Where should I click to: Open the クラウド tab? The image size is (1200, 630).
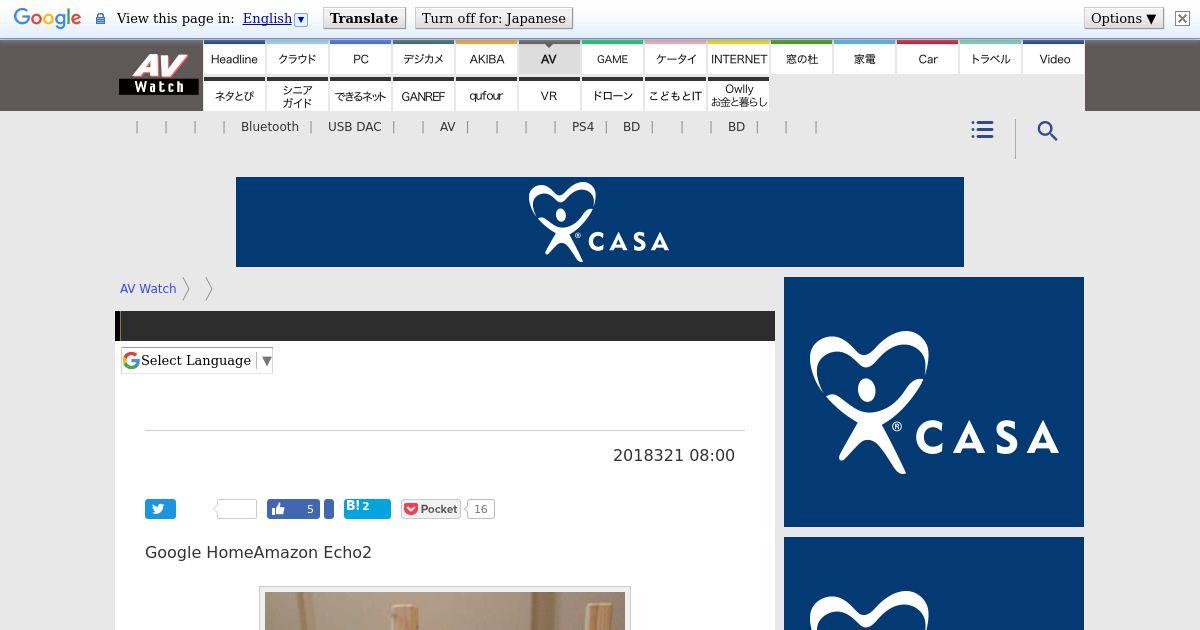coord(297,58)
